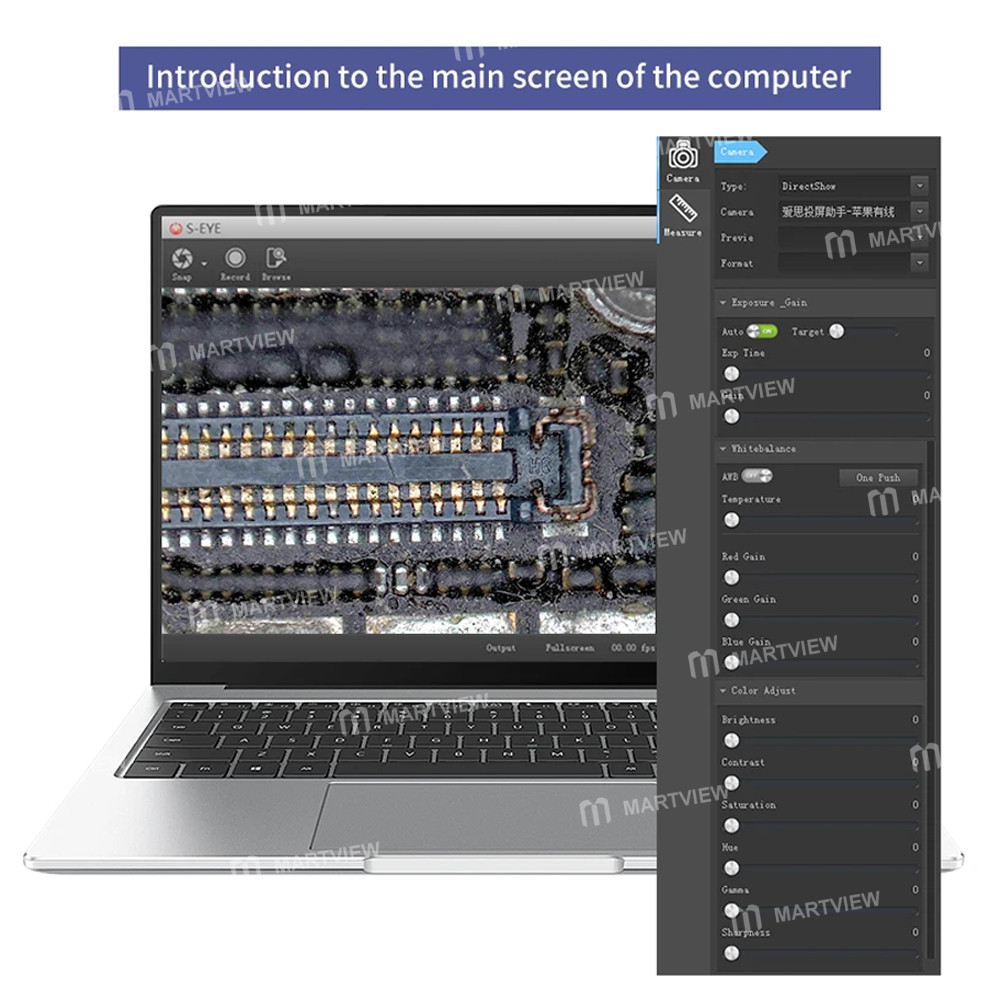Open the Browse files icon
The width and height of the screenshot is (1000, 1000).
(x=276, y=259)
